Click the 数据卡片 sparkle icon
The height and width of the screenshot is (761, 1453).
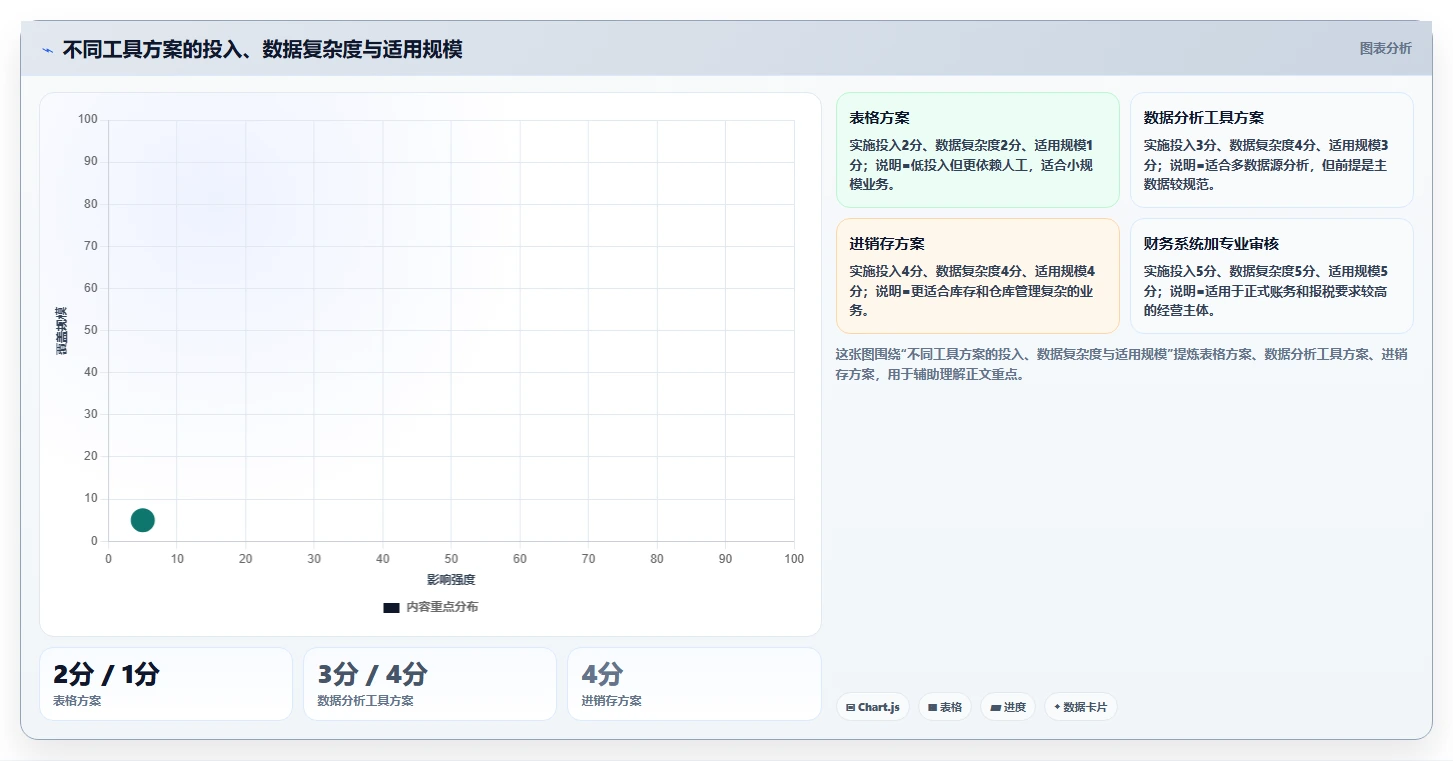click(x=1057, y=707)
